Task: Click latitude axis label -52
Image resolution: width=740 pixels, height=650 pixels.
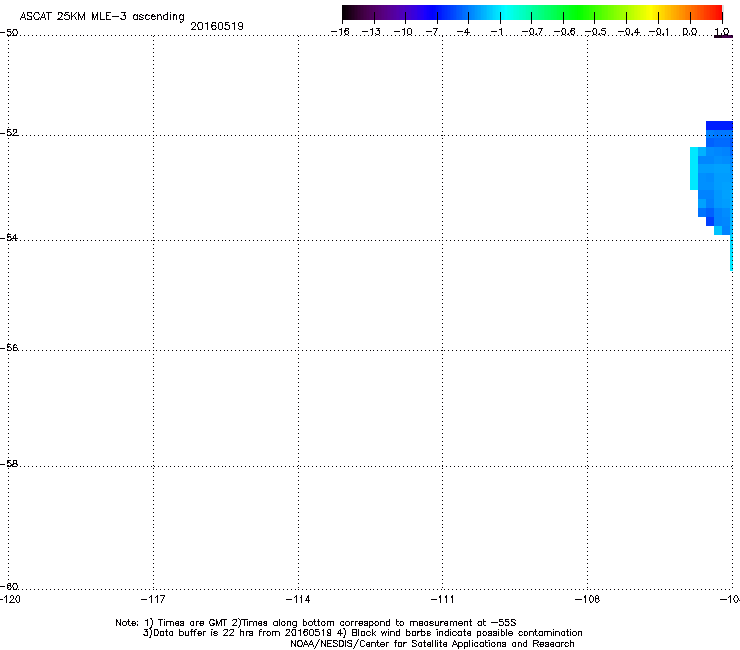Action: tap(9, 133)
